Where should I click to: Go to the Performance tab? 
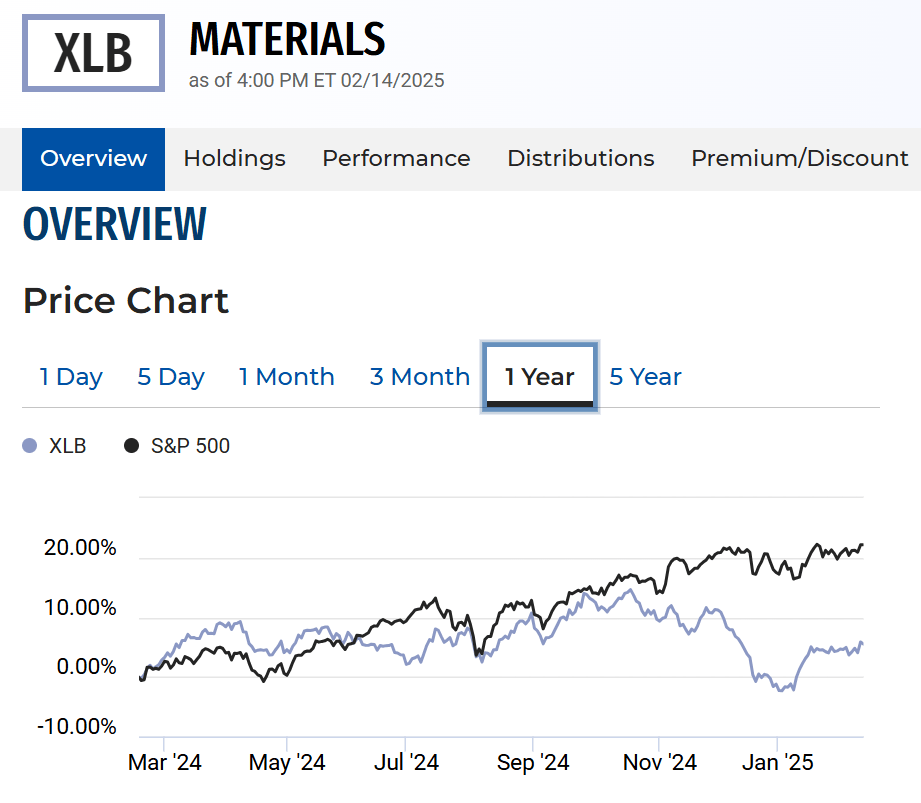(396, 159)
